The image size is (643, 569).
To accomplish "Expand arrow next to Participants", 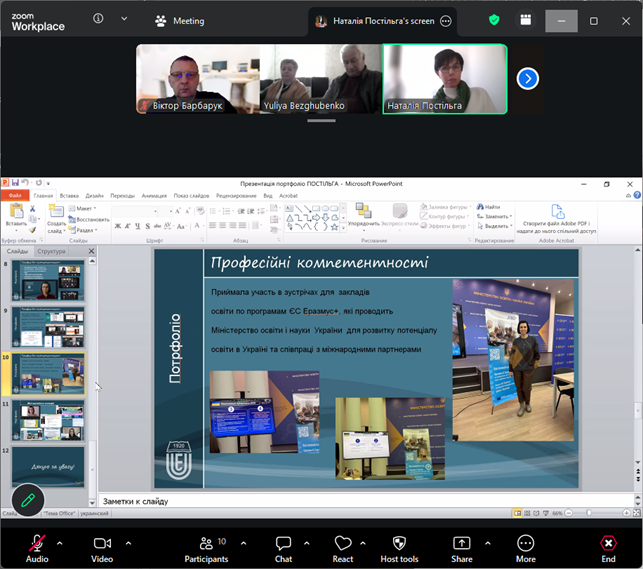I will pyautogui.click(x=244, y=544).
